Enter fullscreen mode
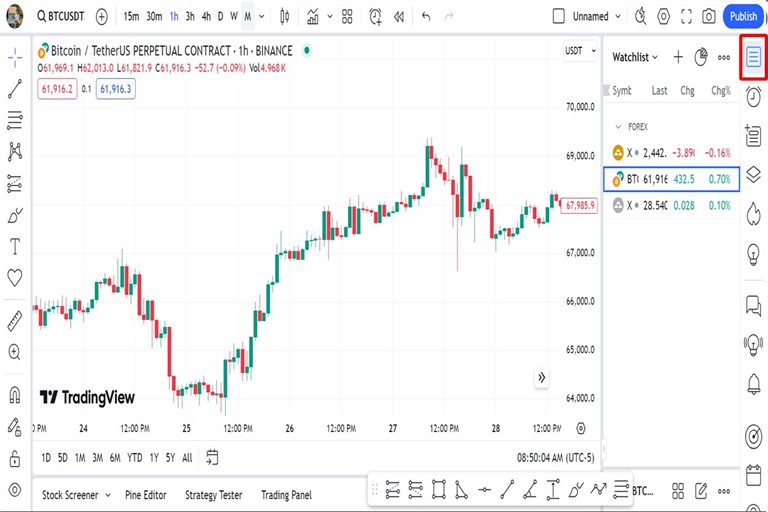Image resolution: width=768 pixels, height=512 pixels. (687, 17)
